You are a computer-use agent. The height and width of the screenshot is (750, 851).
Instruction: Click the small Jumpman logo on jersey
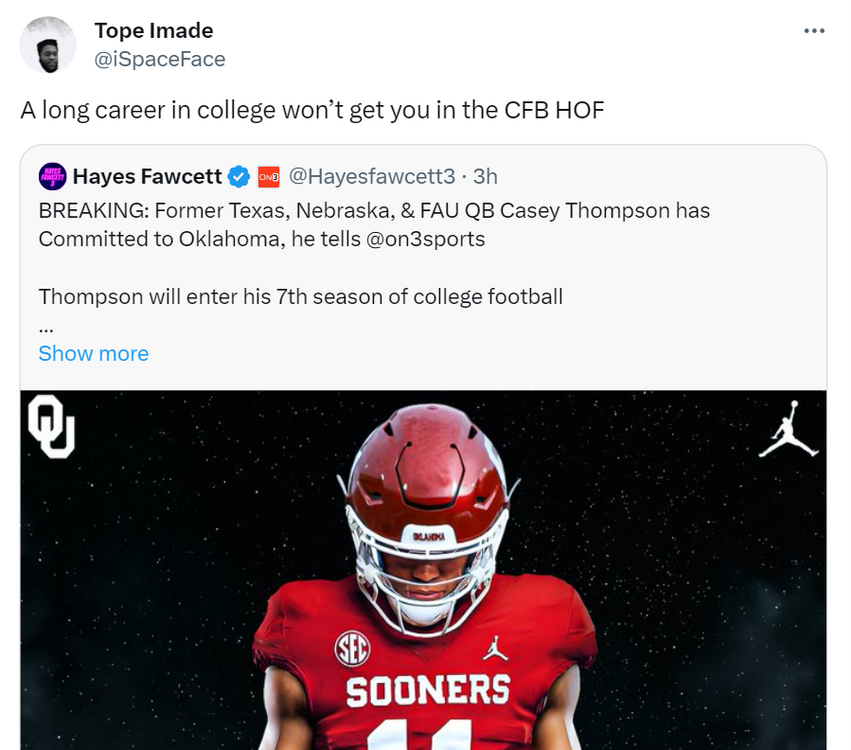494,648
